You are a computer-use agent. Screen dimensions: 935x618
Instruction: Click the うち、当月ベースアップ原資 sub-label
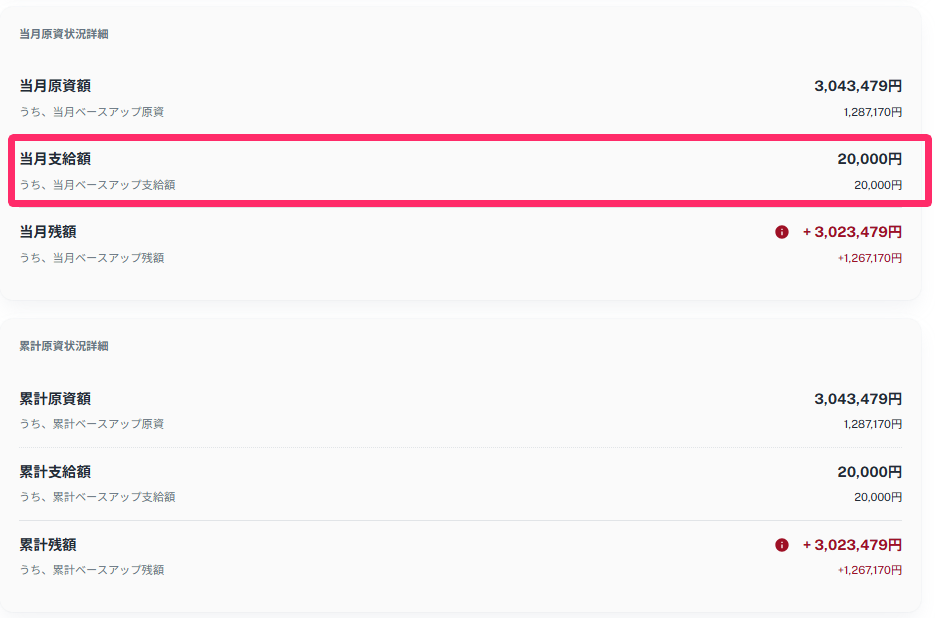click(91, 112)
